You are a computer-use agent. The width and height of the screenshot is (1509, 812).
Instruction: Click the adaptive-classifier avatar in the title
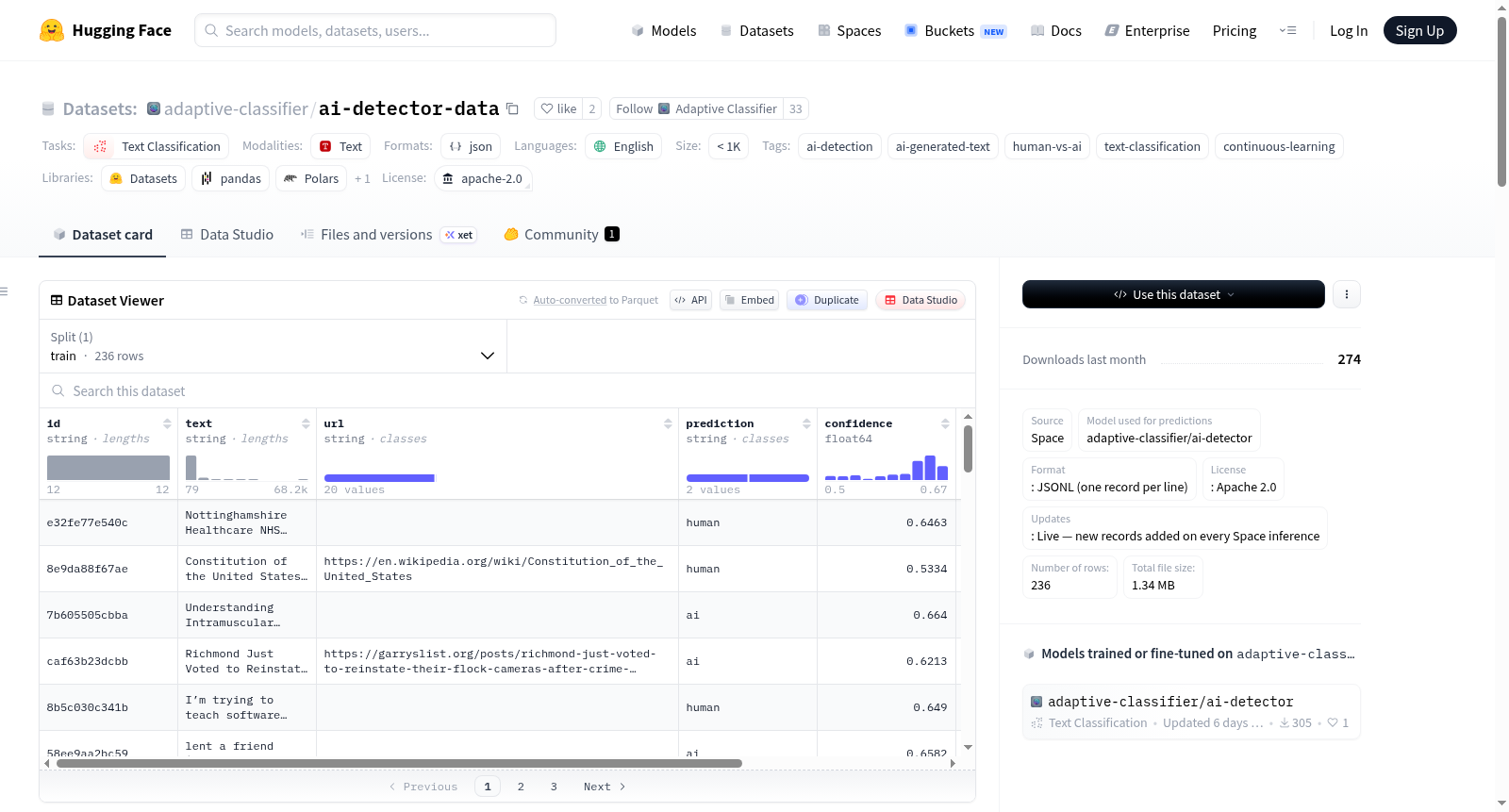[x=154, y=108]
